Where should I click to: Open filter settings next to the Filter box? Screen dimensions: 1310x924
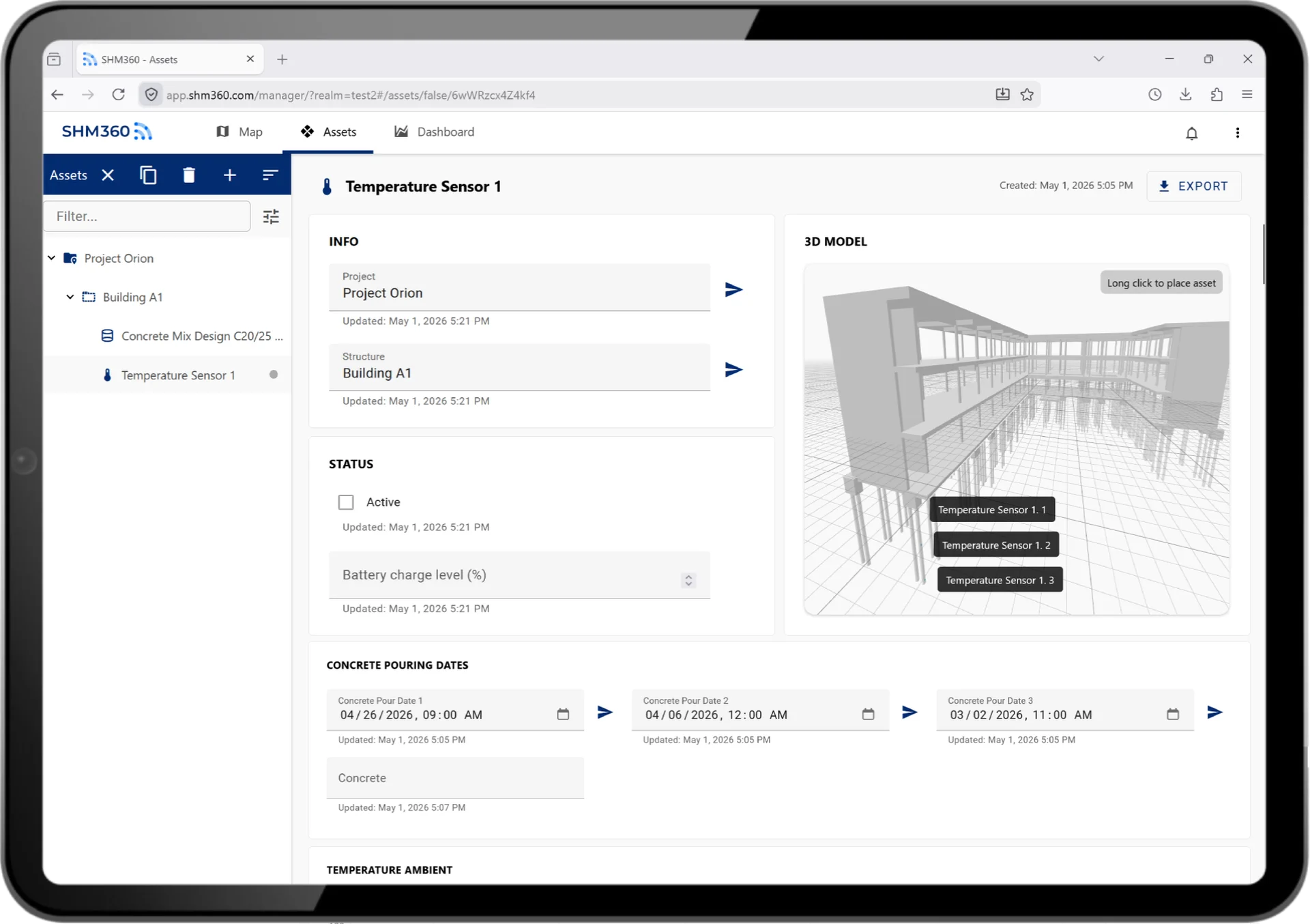click(x=271, y=217)
